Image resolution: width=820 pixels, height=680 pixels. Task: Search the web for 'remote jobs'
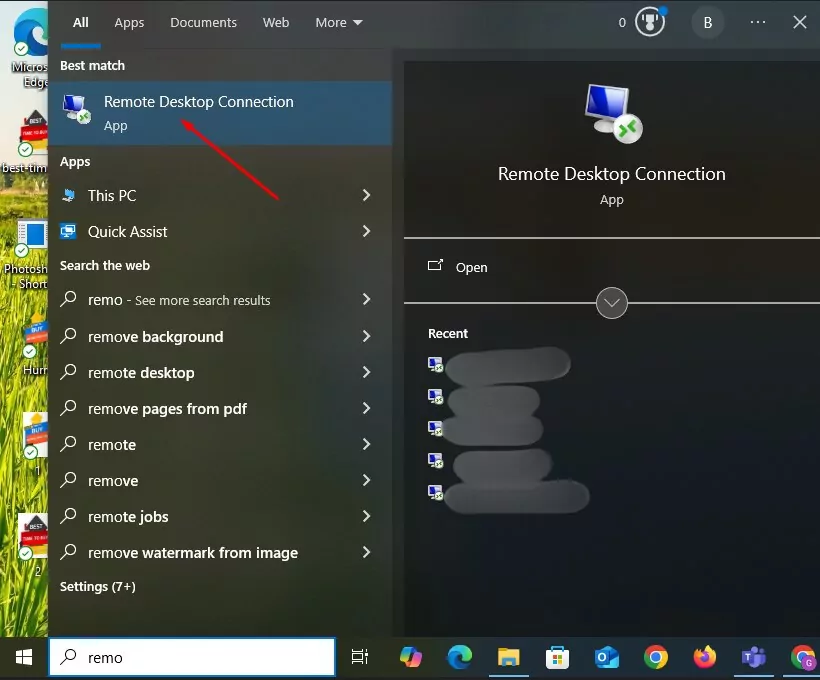pyautogui.click(x=128, y=517)
